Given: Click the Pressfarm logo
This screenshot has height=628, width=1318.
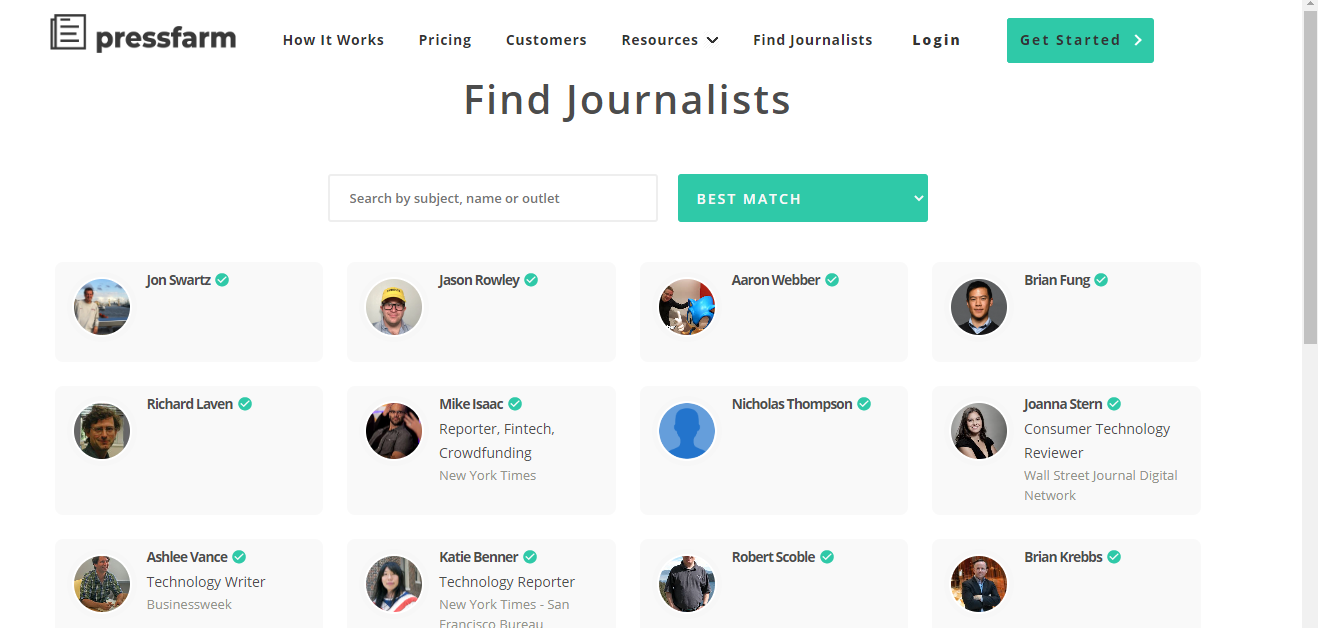Looking at the screenshot, I should 143,35.
